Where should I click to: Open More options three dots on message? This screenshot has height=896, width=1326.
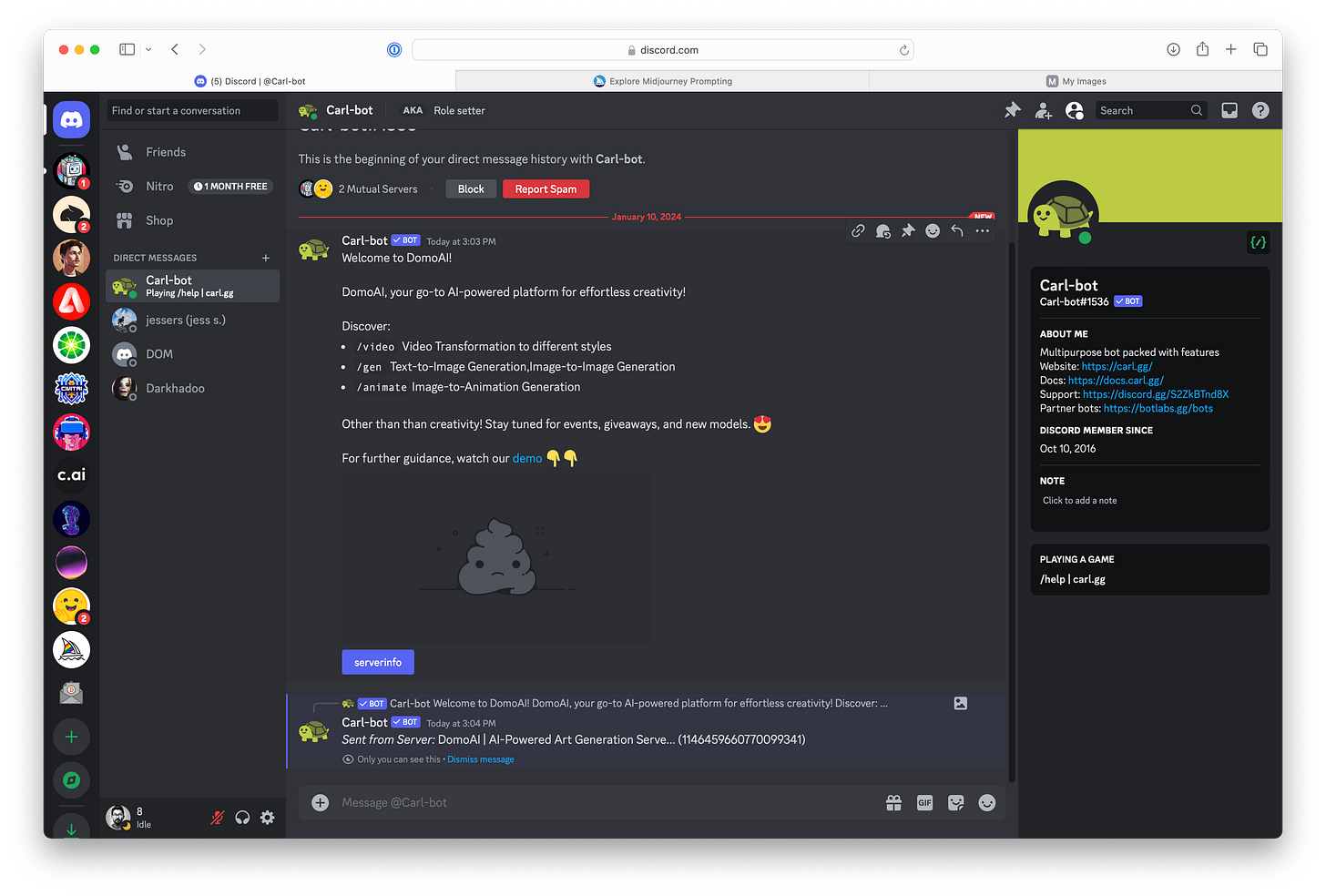[982, 231]
